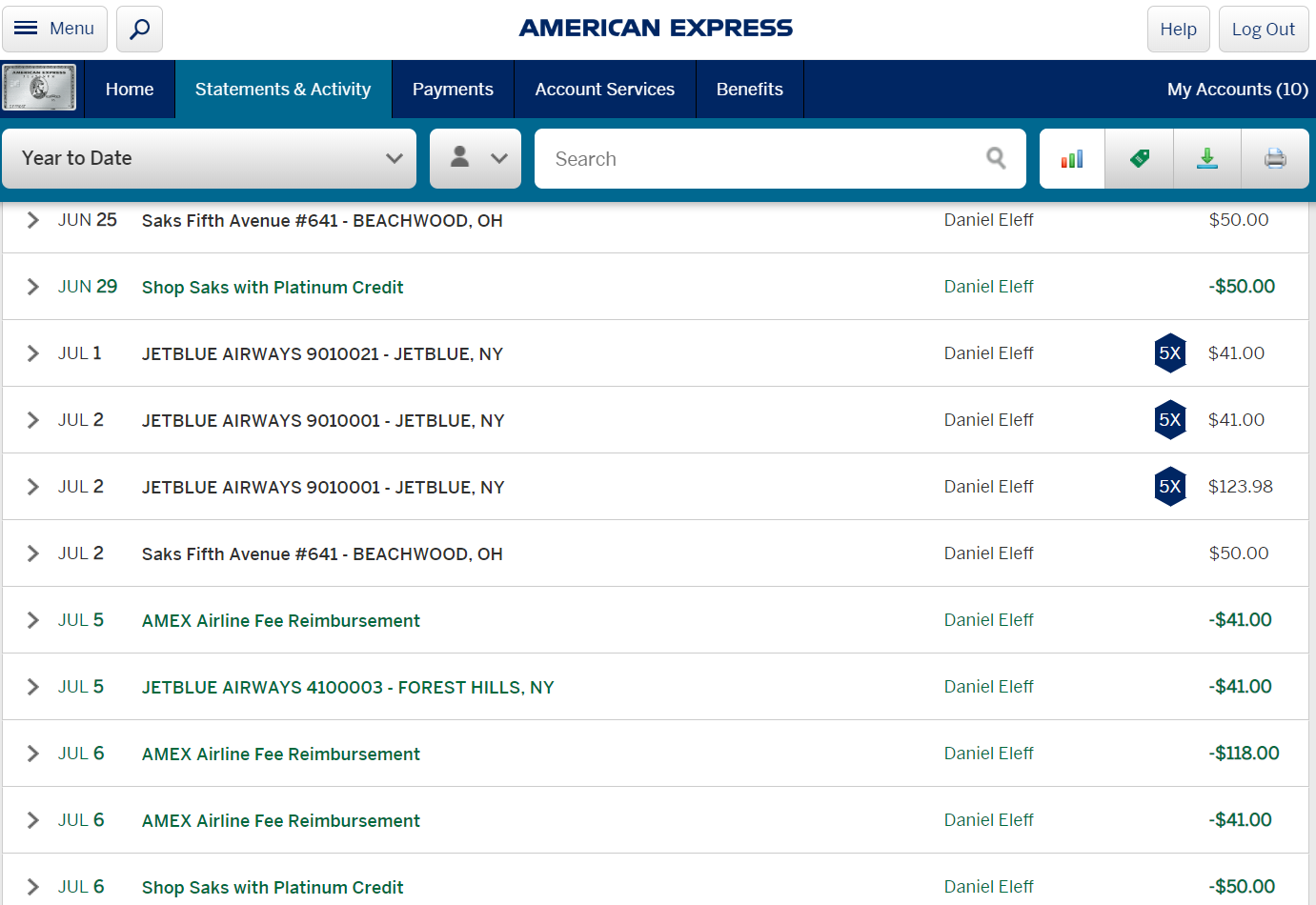Expand the JUL 2 JetBlue $41.00 row
Viewport: 1316px width, 905px height.
click(x=33, y=420)
